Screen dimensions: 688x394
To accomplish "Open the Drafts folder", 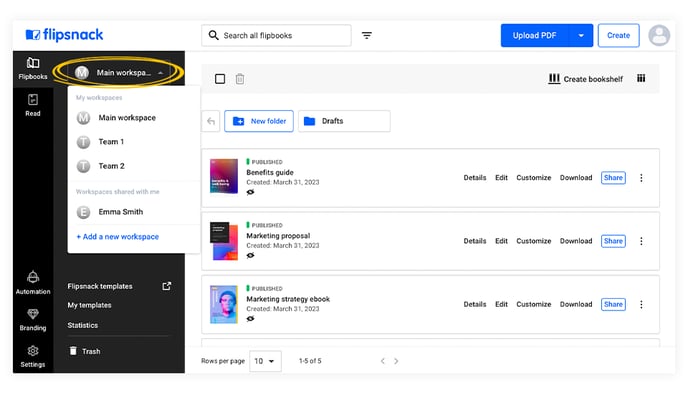I will (344, 121).
